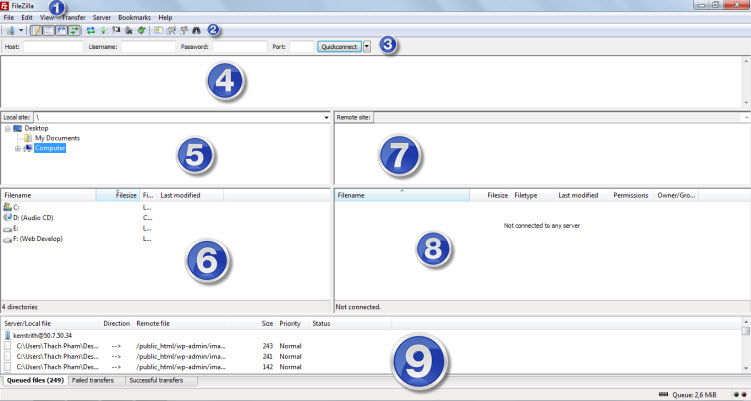Open the Bookmarks menu
This screenshot has height=401, width=751.
(134, 18)
